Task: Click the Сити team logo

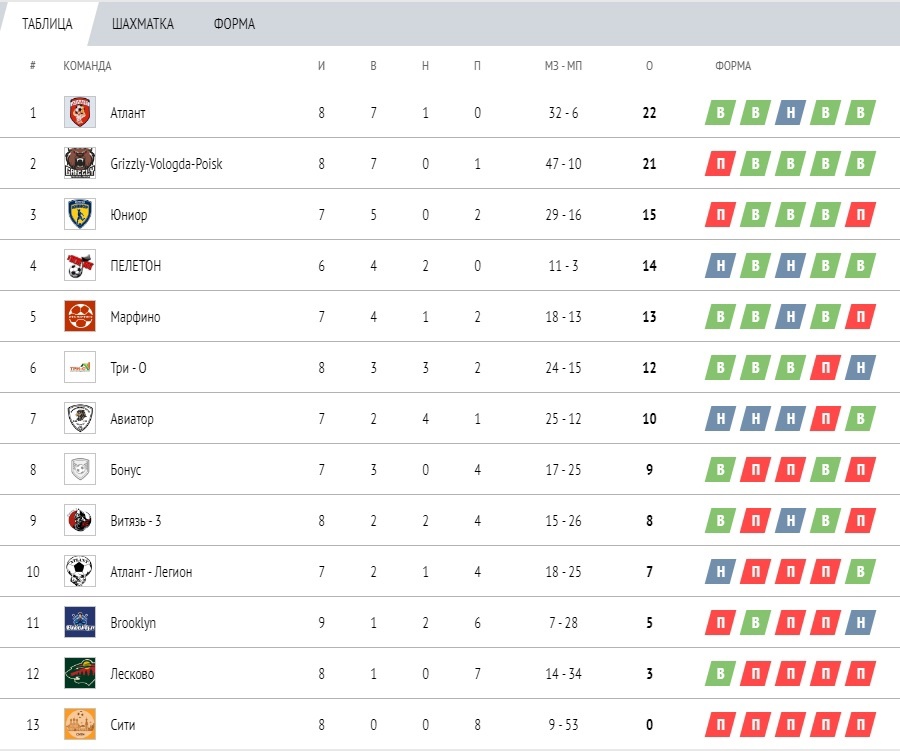Action: (80, 724)
